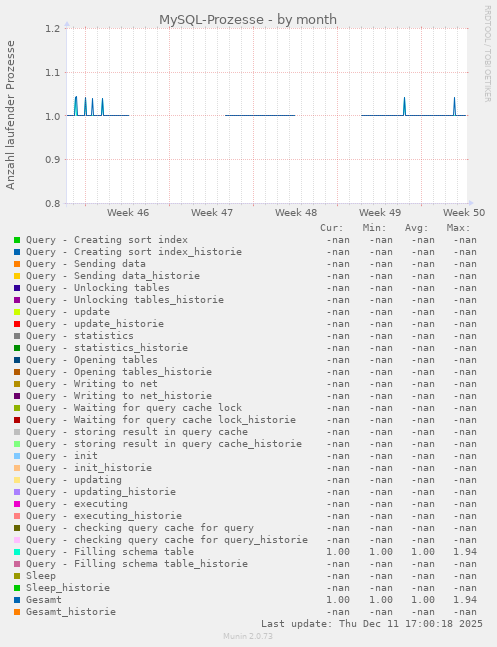This screenshot has height=647, width=497.
Task: Click the red swatch for update_historie
Action: tap(17, 324)
